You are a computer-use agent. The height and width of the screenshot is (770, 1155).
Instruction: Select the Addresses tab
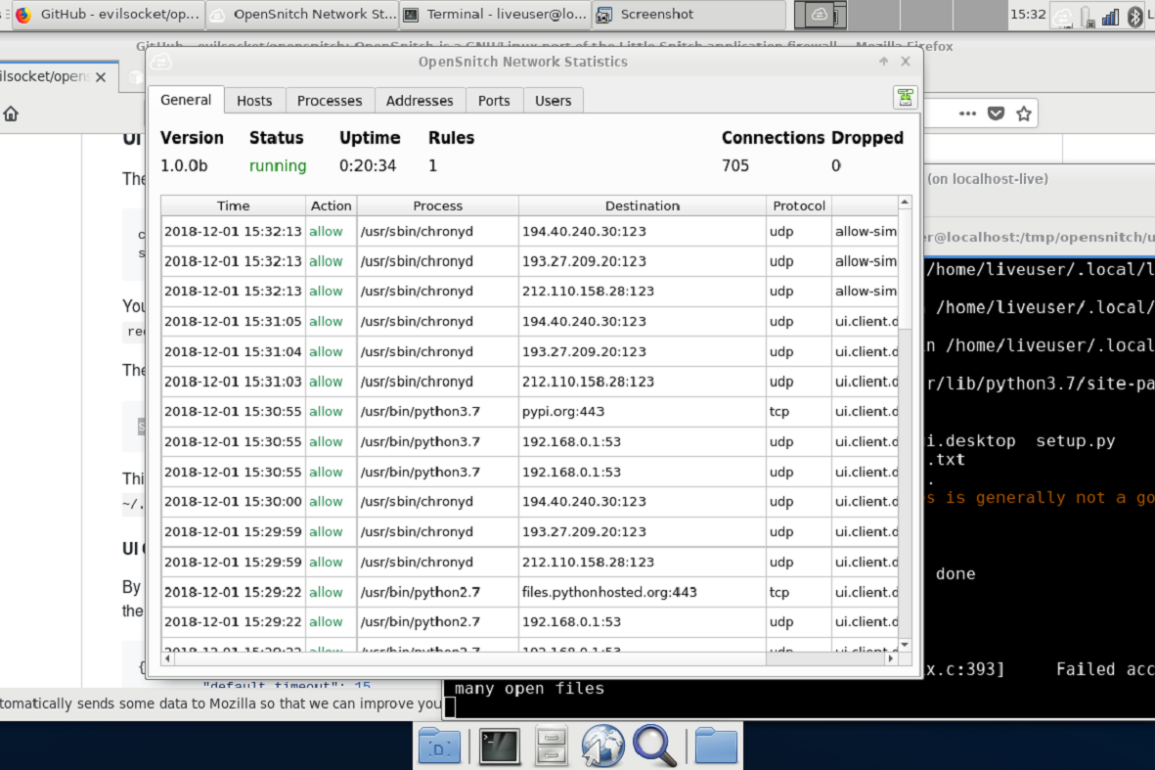tap(419, 101)
